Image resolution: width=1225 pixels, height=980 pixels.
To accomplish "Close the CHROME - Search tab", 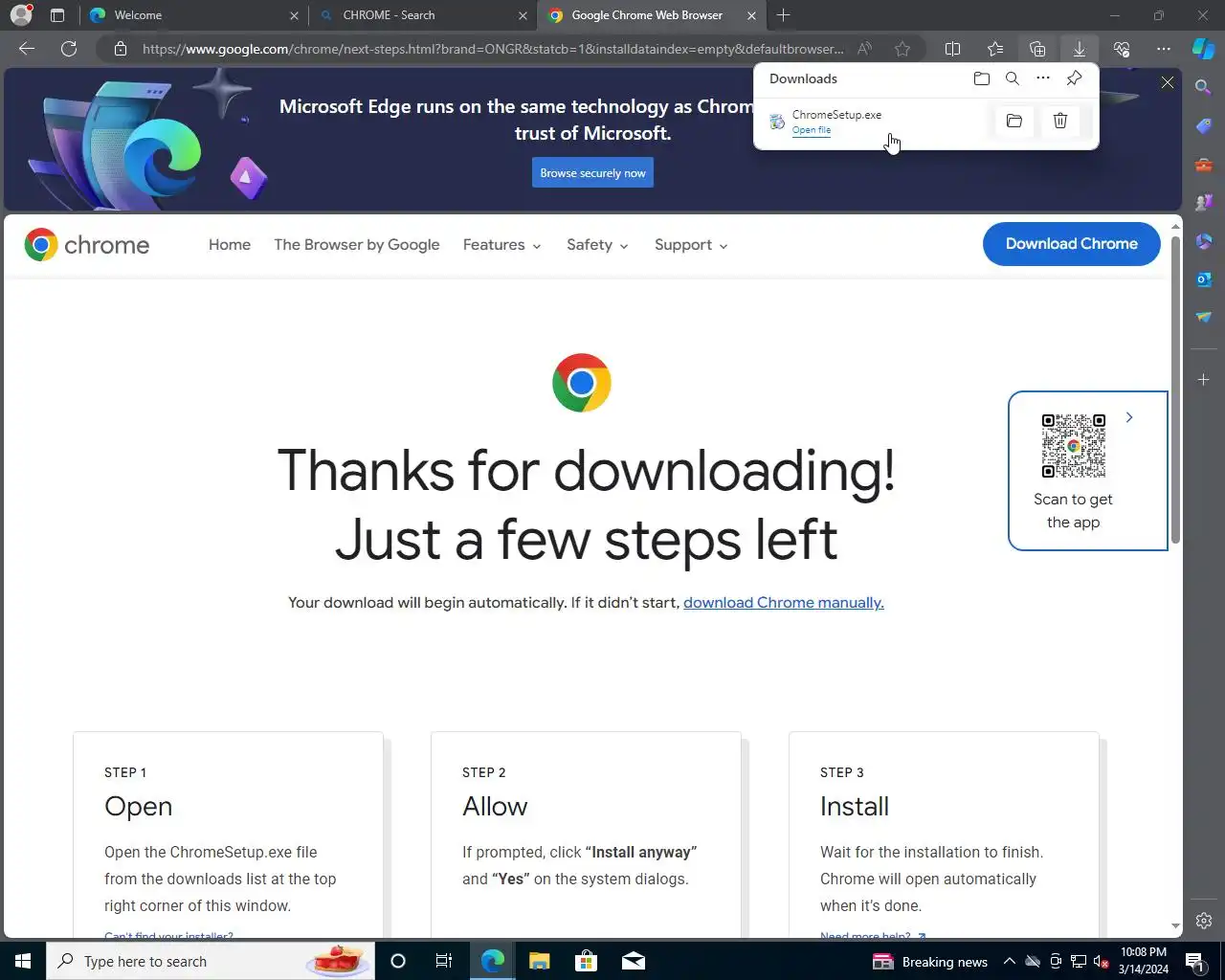I will (x=523, y=15).
